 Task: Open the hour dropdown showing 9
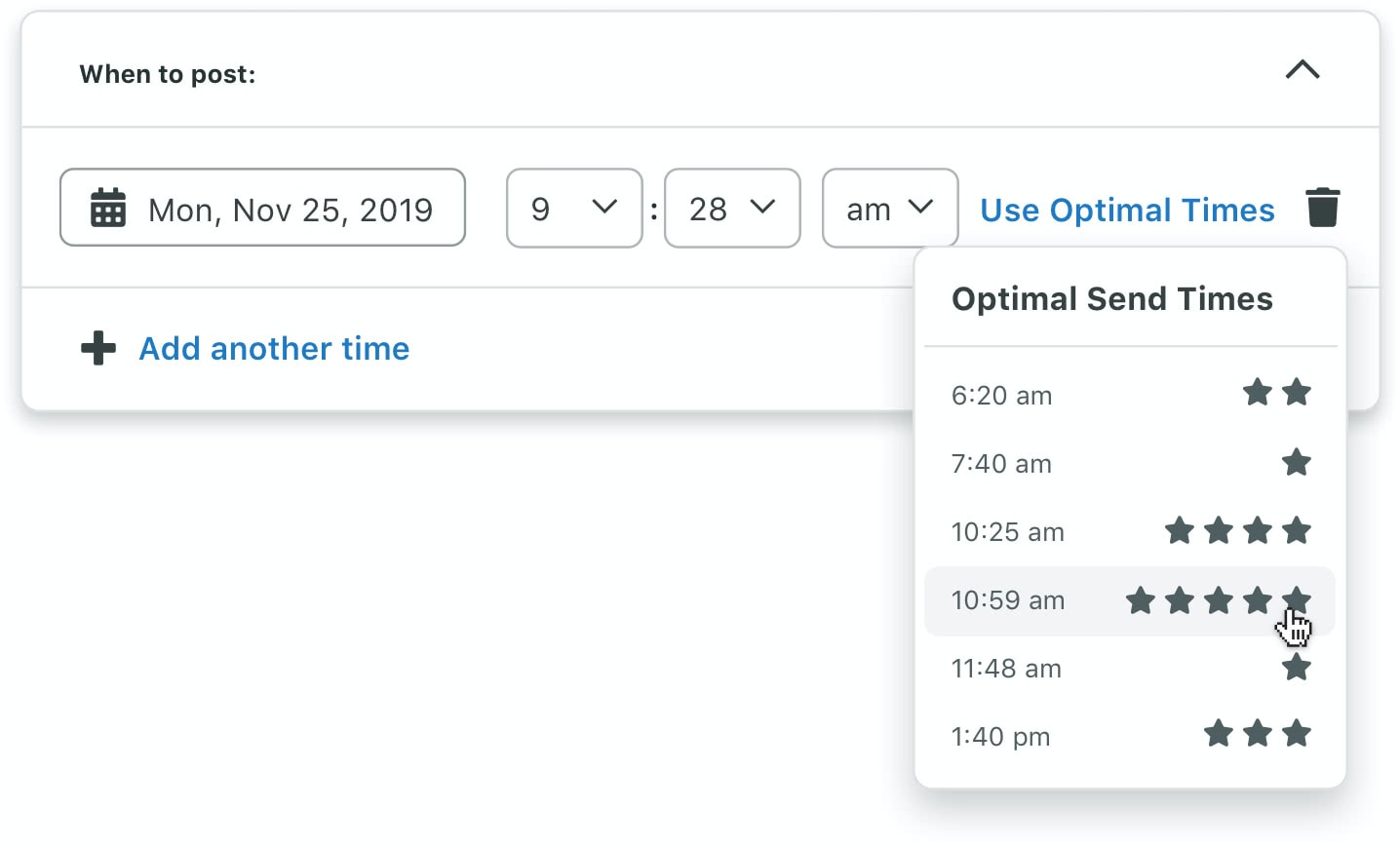574,208
